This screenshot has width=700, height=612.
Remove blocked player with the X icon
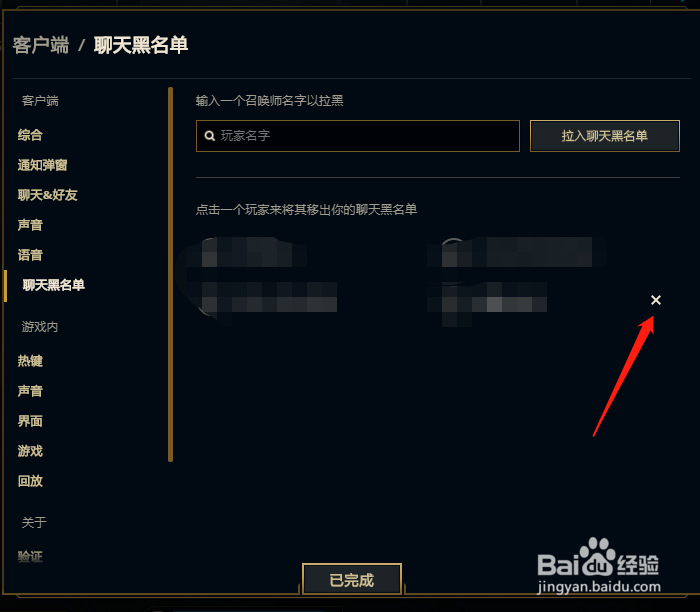tap(655, 300)
